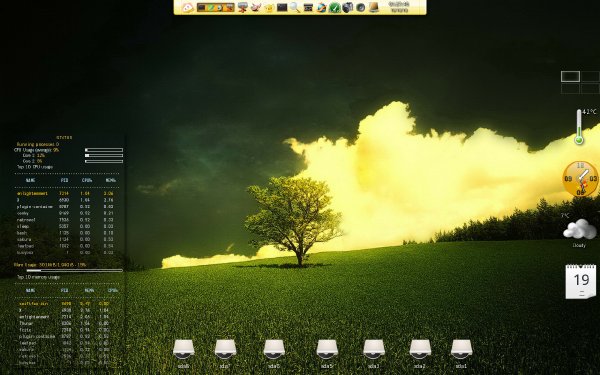Open the start menu icon on the top shelf

pos(188,7)
